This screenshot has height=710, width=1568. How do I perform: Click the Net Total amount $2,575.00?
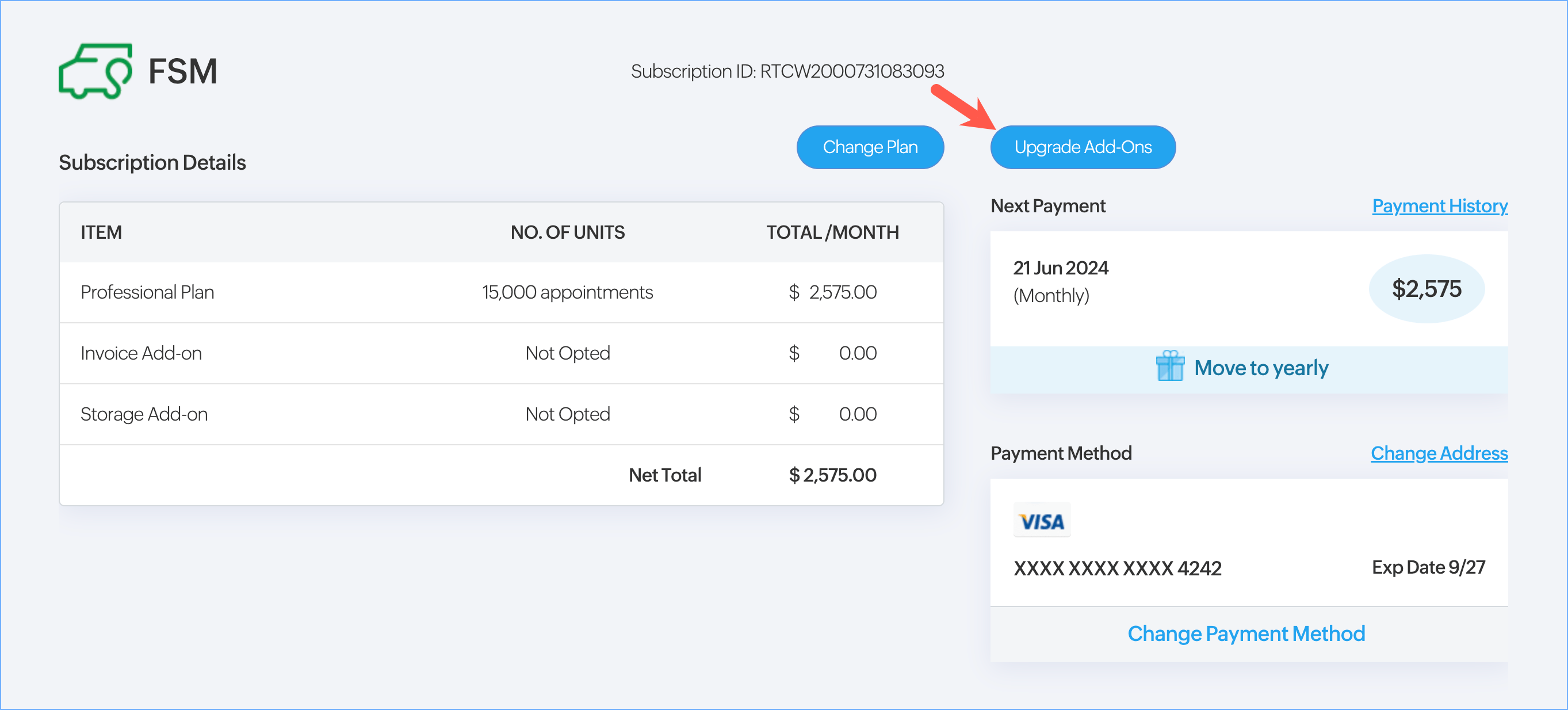[x=832, y=475]
